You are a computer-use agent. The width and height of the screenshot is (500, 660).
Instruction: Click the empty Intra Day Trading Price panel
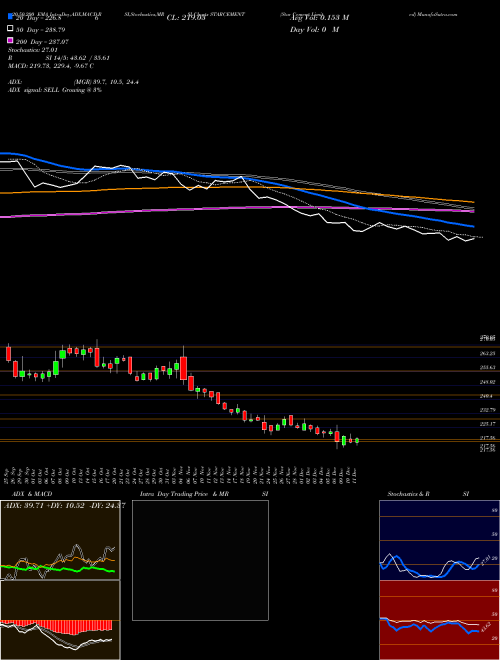point(200,560)
